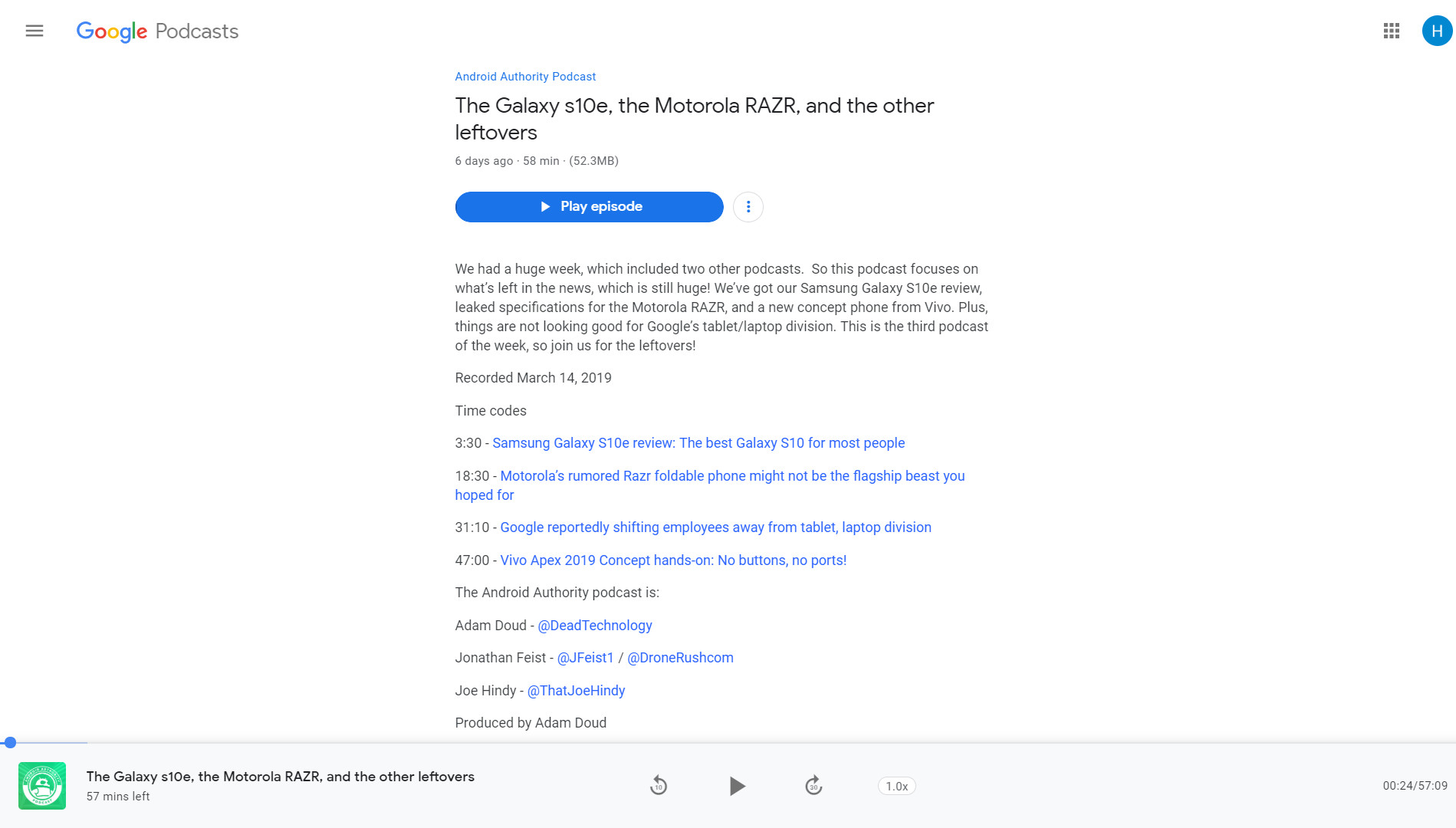This screenshot has height=828, width=1456.
Task: Play from the bottom player bar
Action: pos(737,786)
